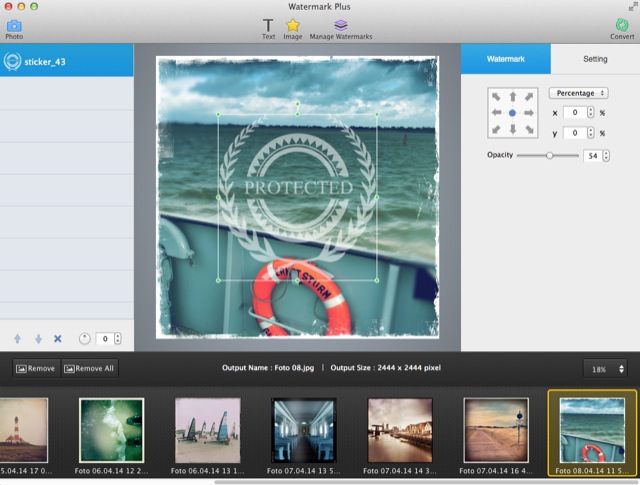
Task: Add a Text watermark
Action: 268,29
